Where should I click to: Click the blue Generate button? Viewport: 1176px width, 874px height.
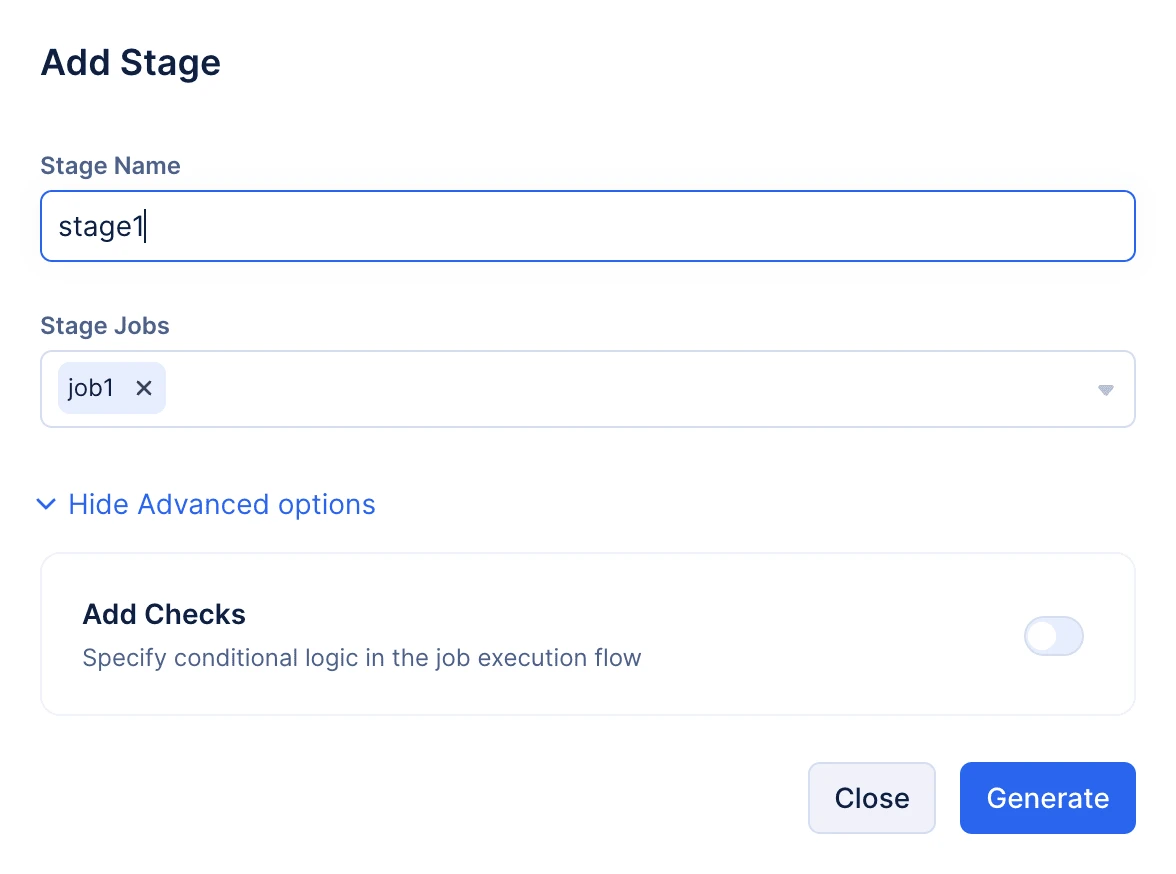pyautogui.click(x=1048, y=797)
